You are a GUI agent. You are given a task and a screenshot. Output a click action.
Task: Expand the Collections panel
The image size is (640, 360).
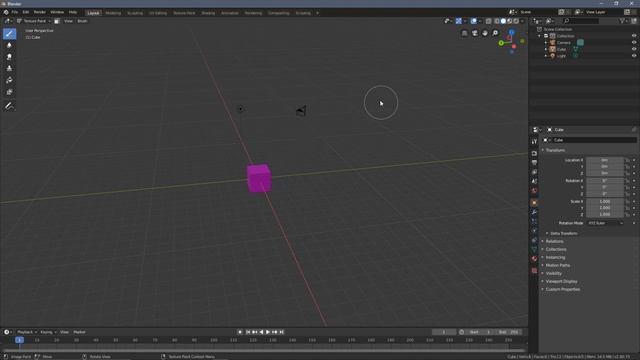[x=556, y=249]
